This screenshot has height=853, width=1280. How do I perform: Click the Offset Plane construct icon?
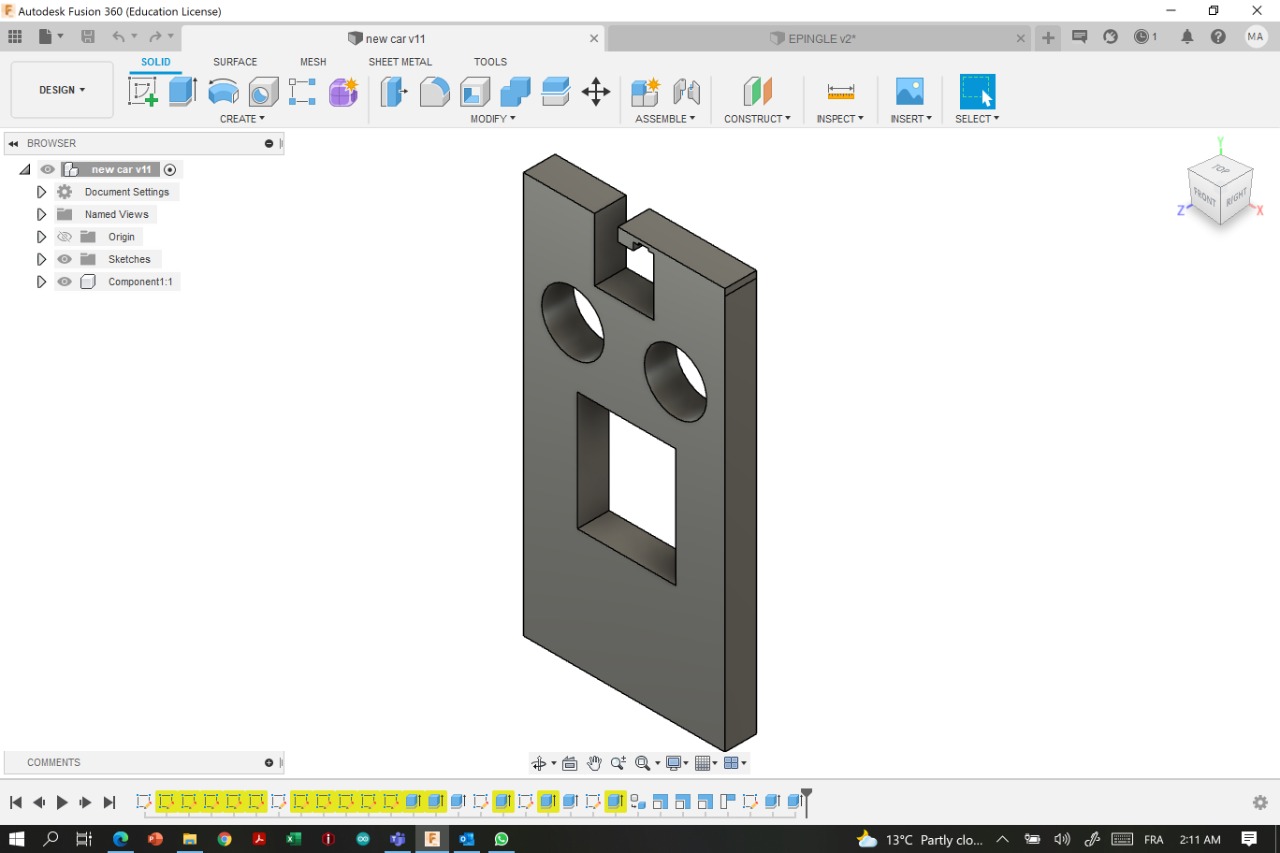tap(757, 92)
